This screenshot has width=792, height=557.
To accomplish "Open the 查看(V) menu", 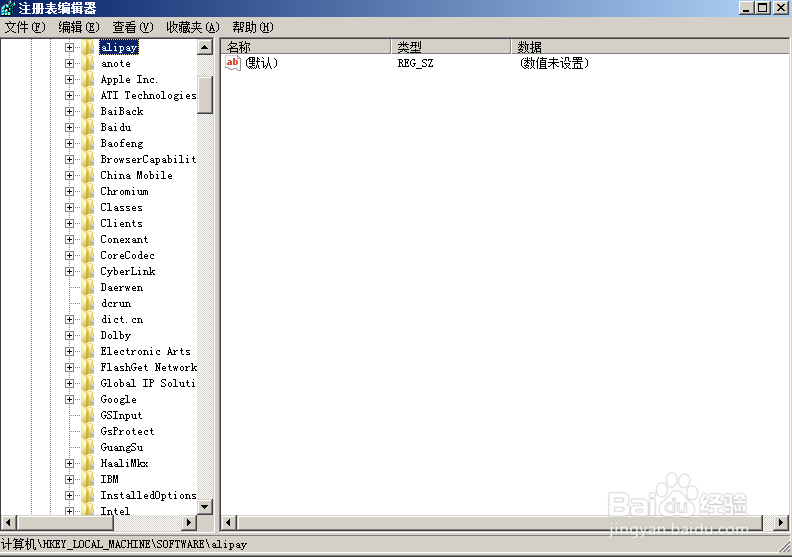I will click(x=133, y=27).
